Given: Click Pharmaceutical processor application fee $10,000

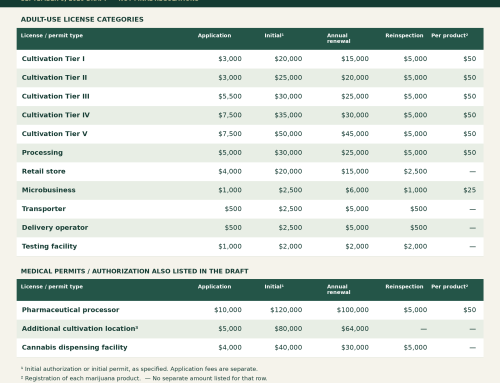Looking at the screenshot, I should pyautogui.click(x=228, y=310).
